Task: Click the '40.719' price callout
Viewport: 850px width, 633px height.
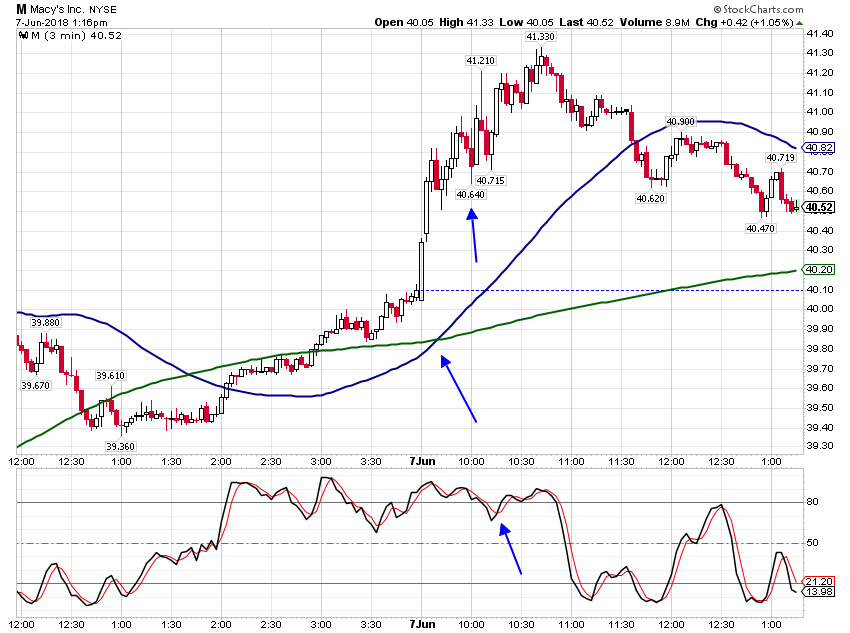Action: pyautogui.click(x=781, y=158)
